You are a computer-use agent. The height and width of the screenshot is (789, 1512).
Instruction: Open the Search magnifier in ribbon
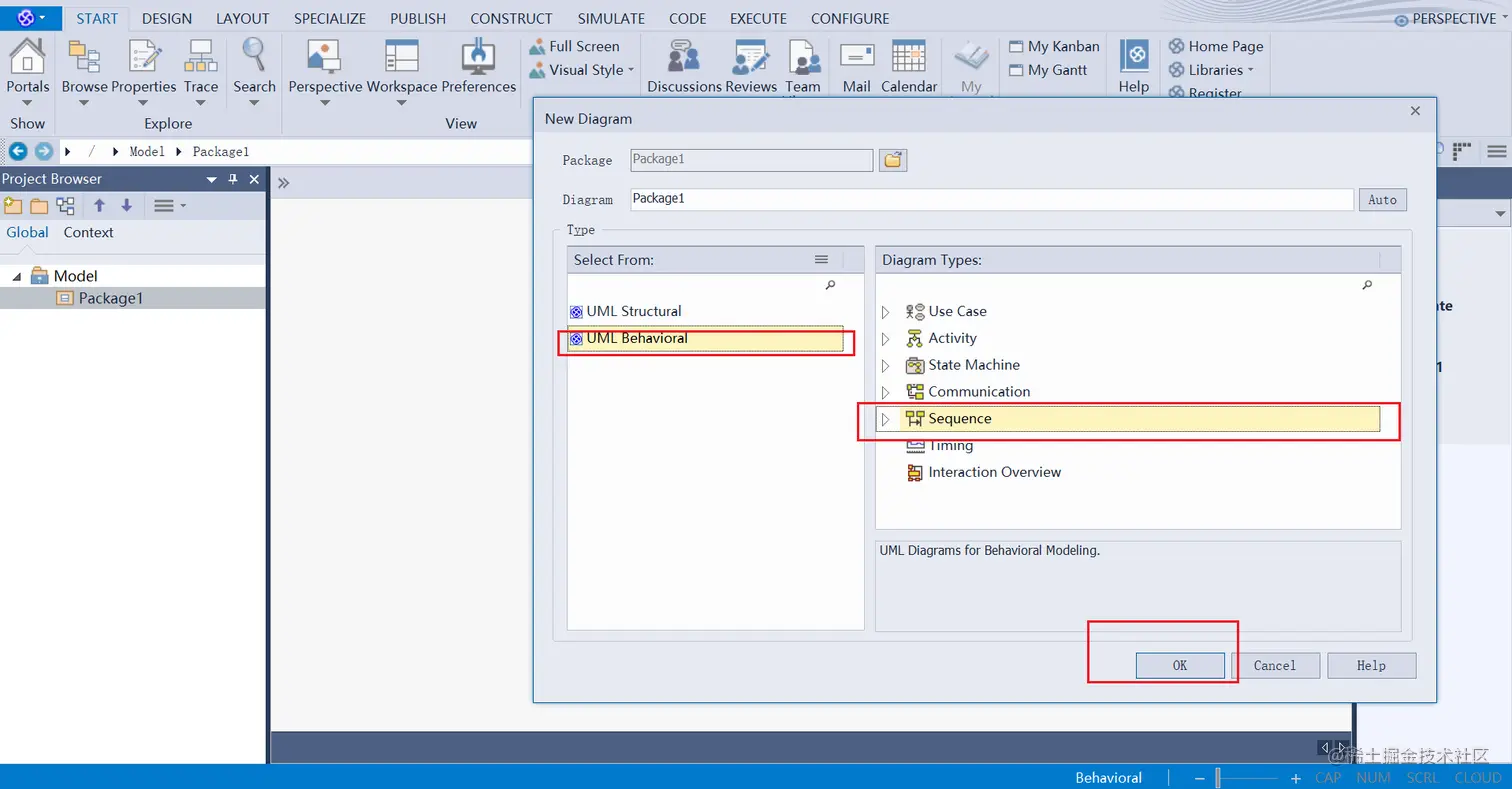(x=254, y=54)
